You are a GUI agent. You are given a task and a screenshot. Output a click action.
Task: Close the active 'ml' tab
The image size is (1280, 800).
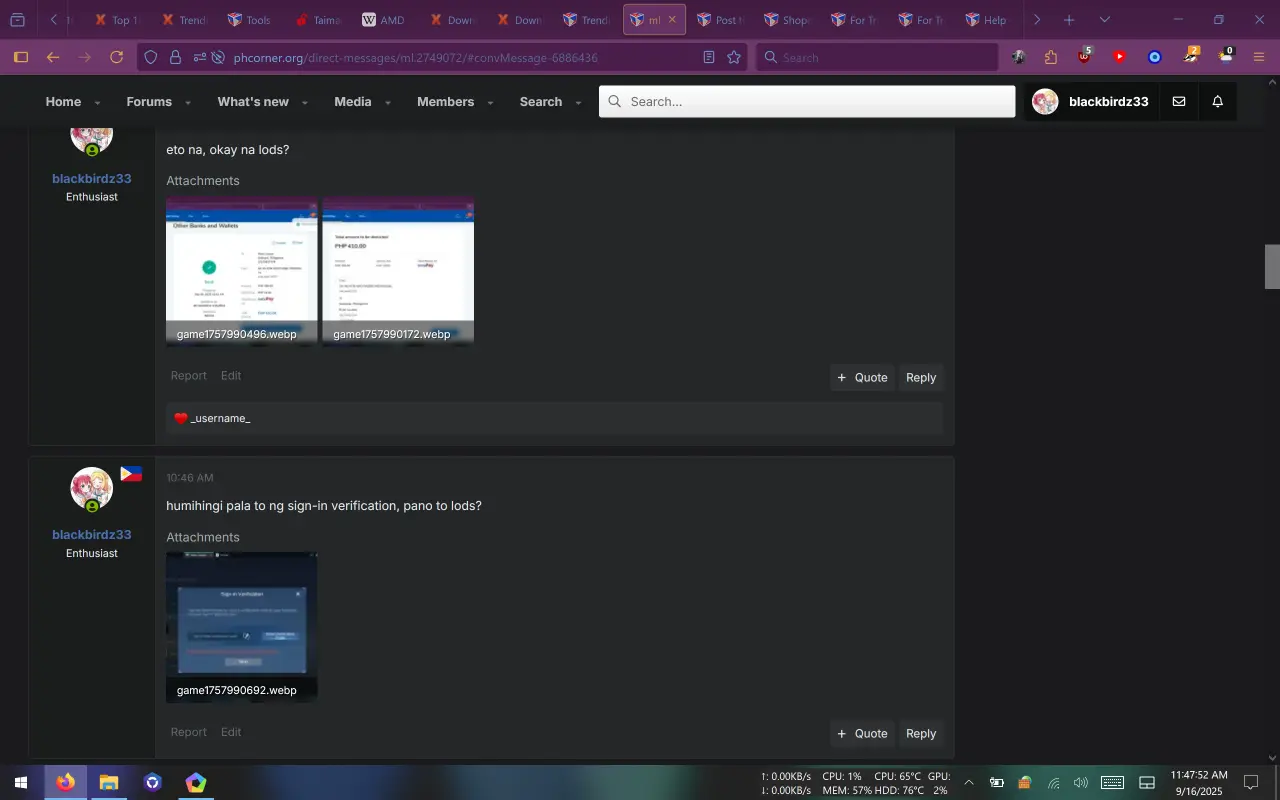pos(672,20)
